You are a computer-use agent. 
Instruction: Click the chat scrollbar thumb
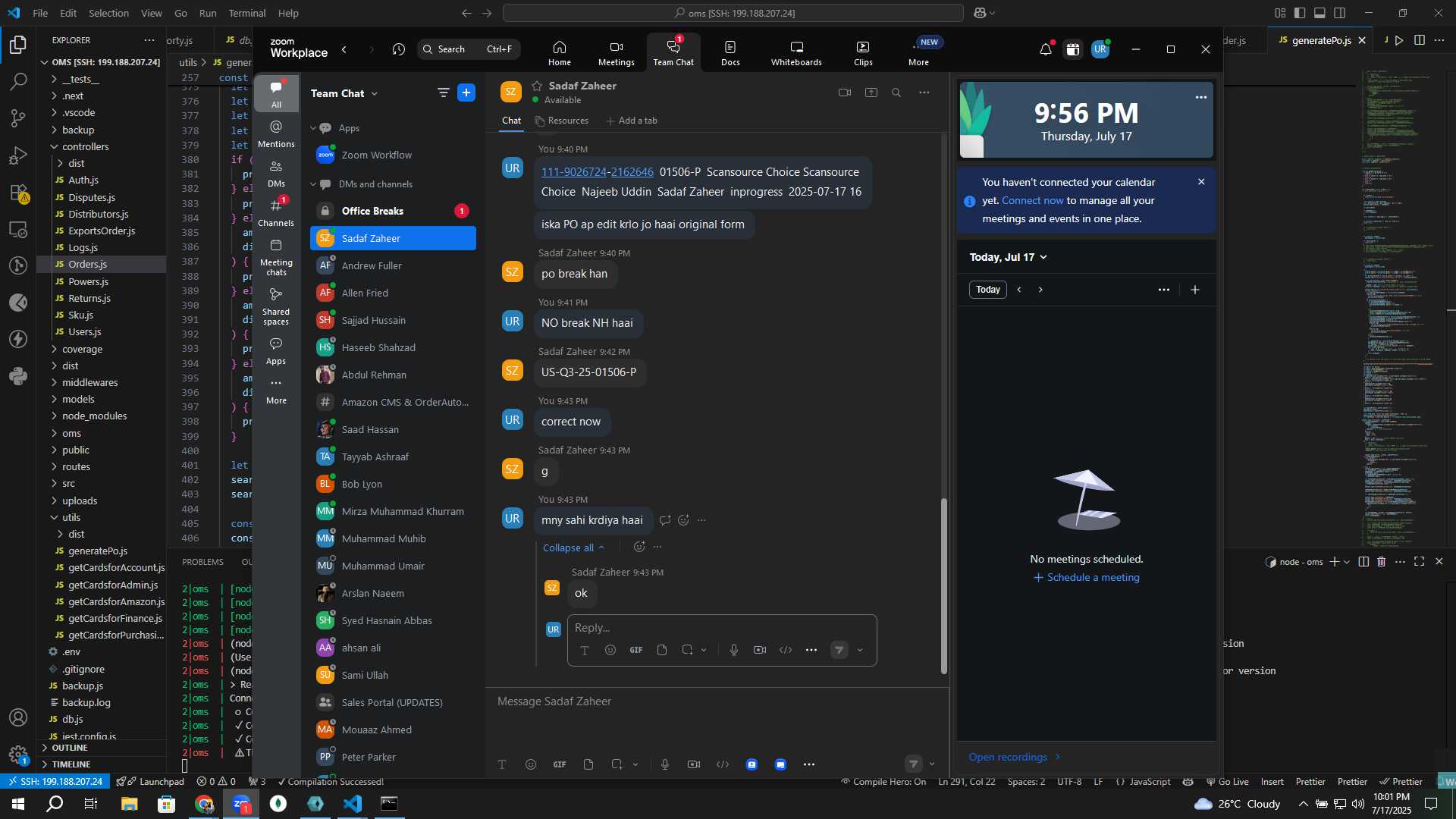click(x=944, y=585)
